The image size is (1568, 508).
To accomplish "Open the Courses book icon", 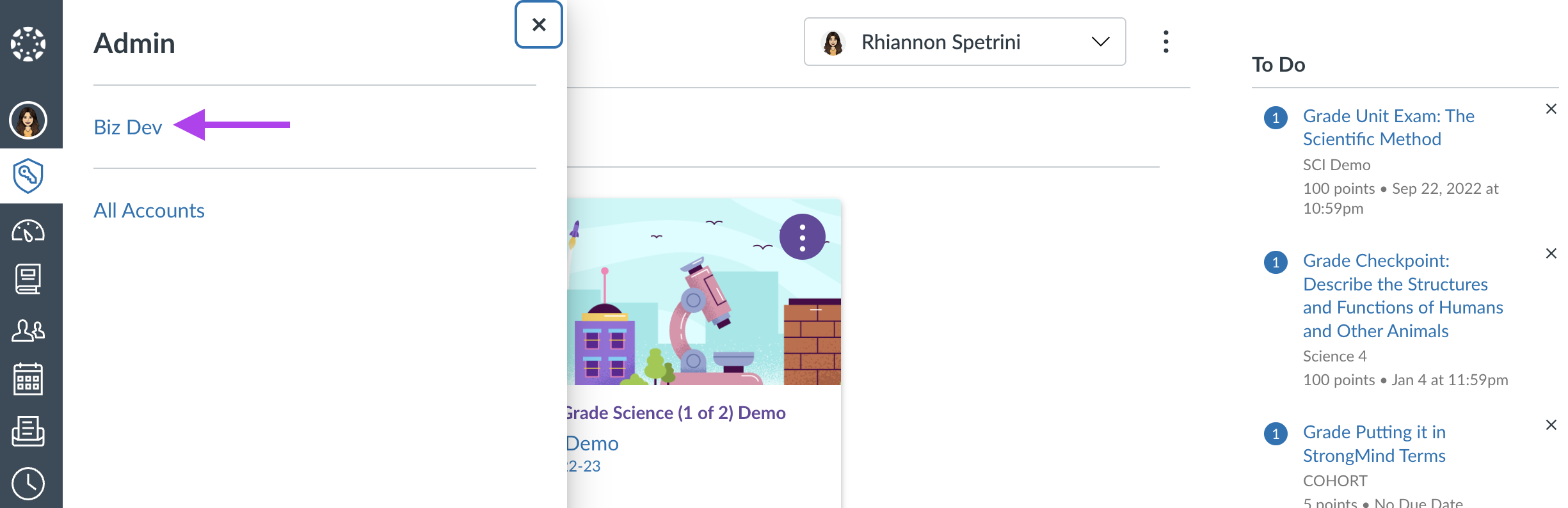I will (28, 279).
